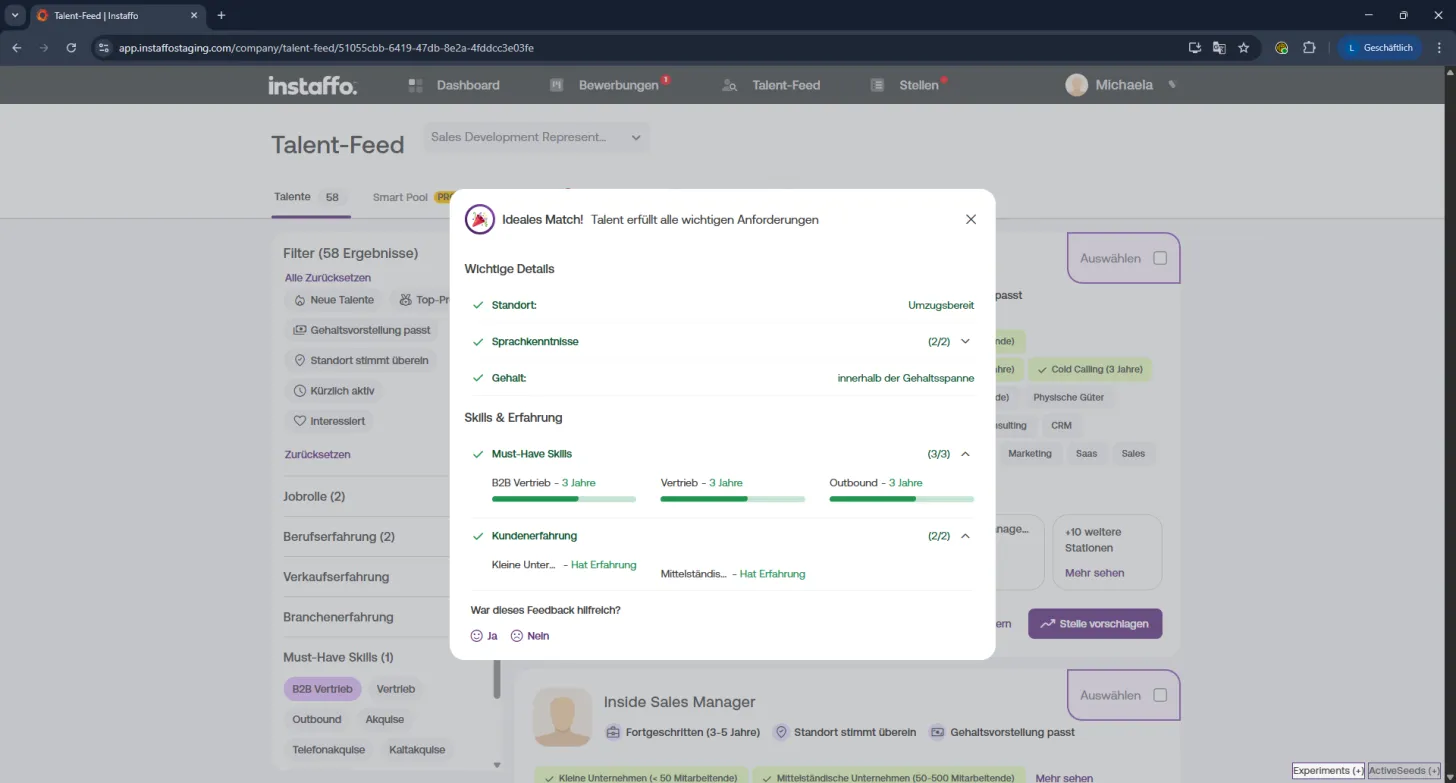Open Dashboard in the top navigation
This screenshot has width=1456, height=783.
[x=454, y=85]
